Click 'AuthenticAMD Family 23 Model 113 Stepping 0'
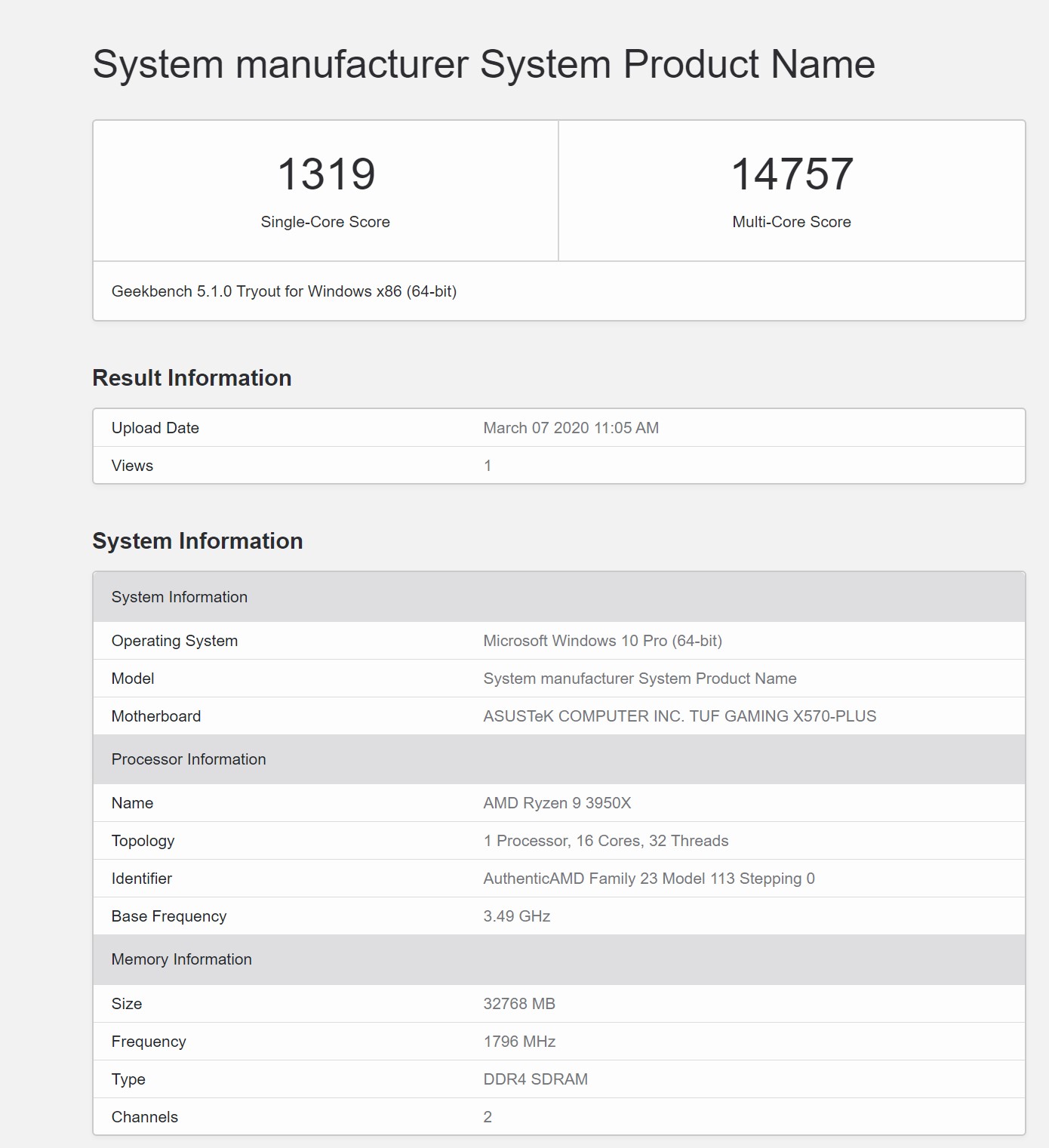 (x=649, y=879)
